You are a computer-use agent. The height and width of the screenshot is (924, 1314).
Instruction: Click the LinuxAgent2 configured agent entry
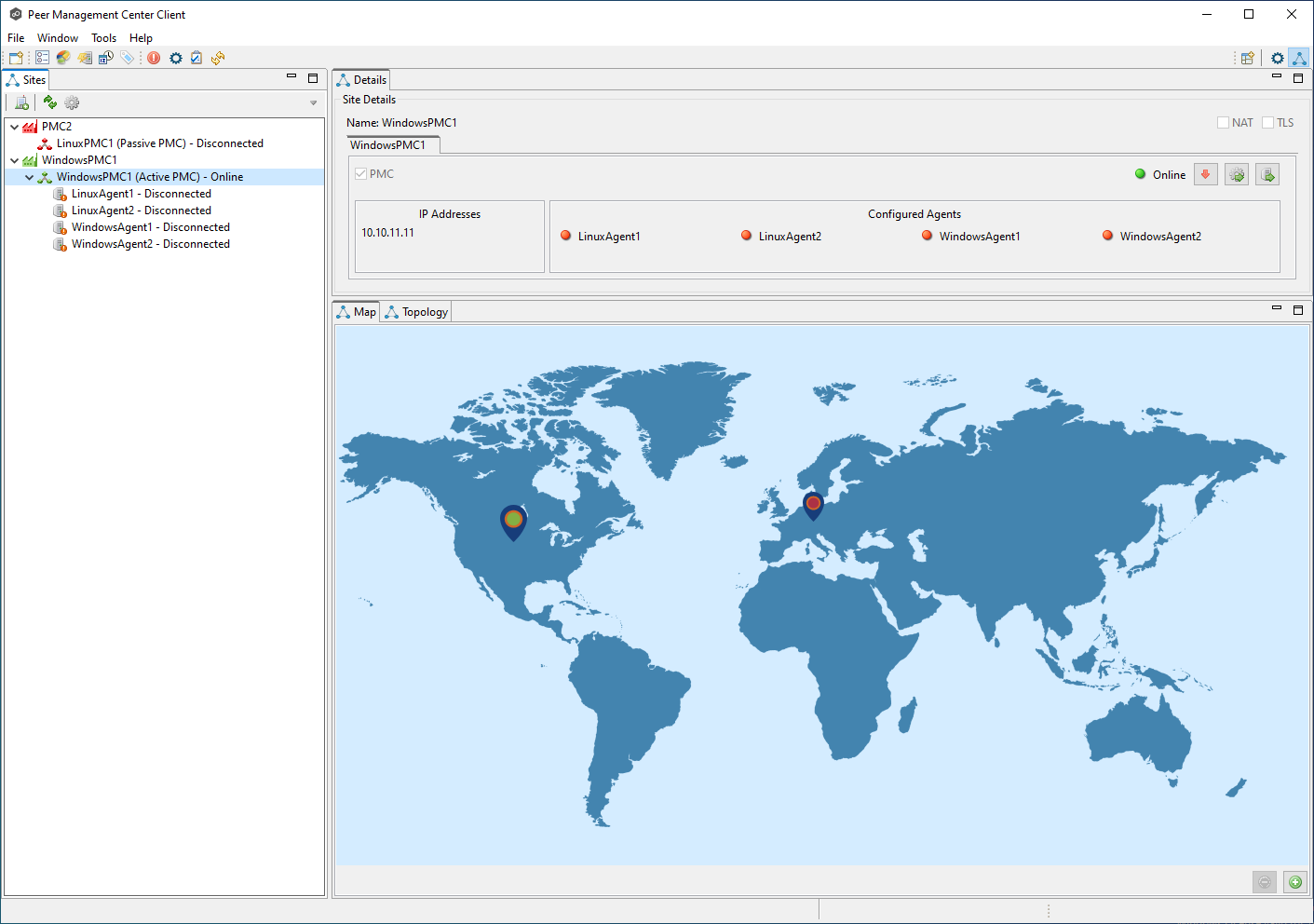(x=789, y=237)
